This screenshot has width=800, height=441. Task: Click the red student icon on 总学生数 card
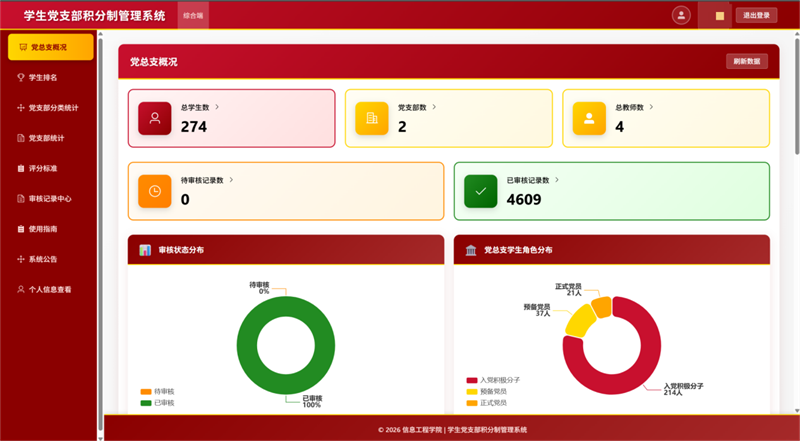pos(155,118)
